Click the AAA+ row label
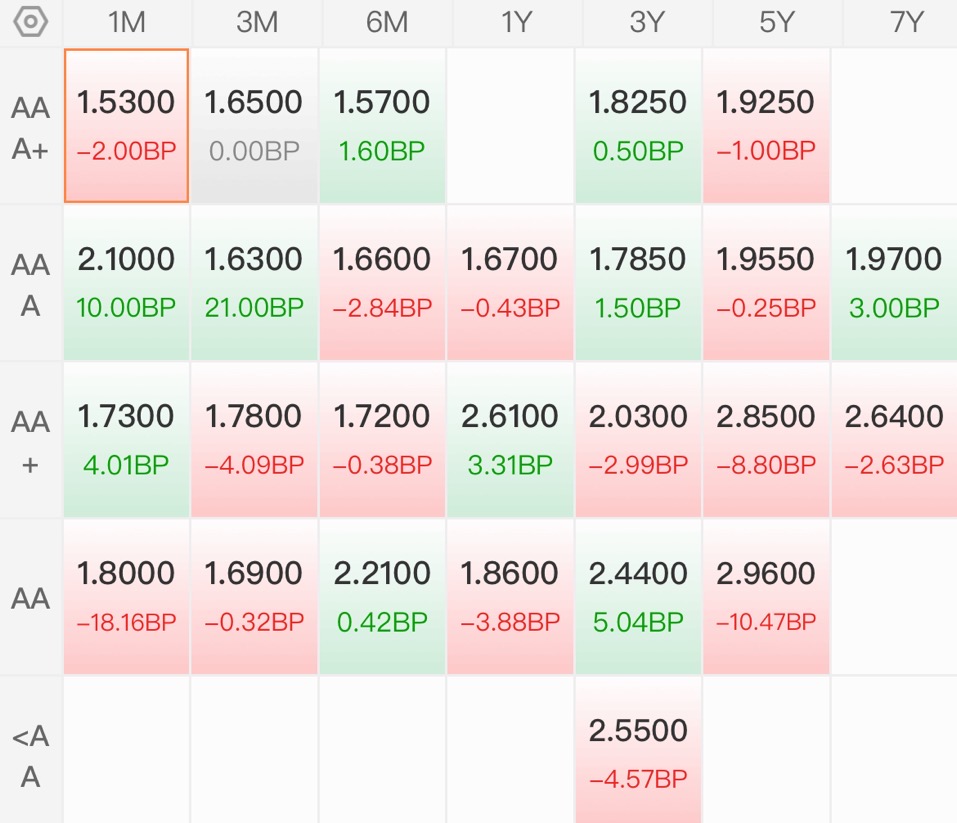This screenshot has width=957, height=823. (x=31, y=128)
